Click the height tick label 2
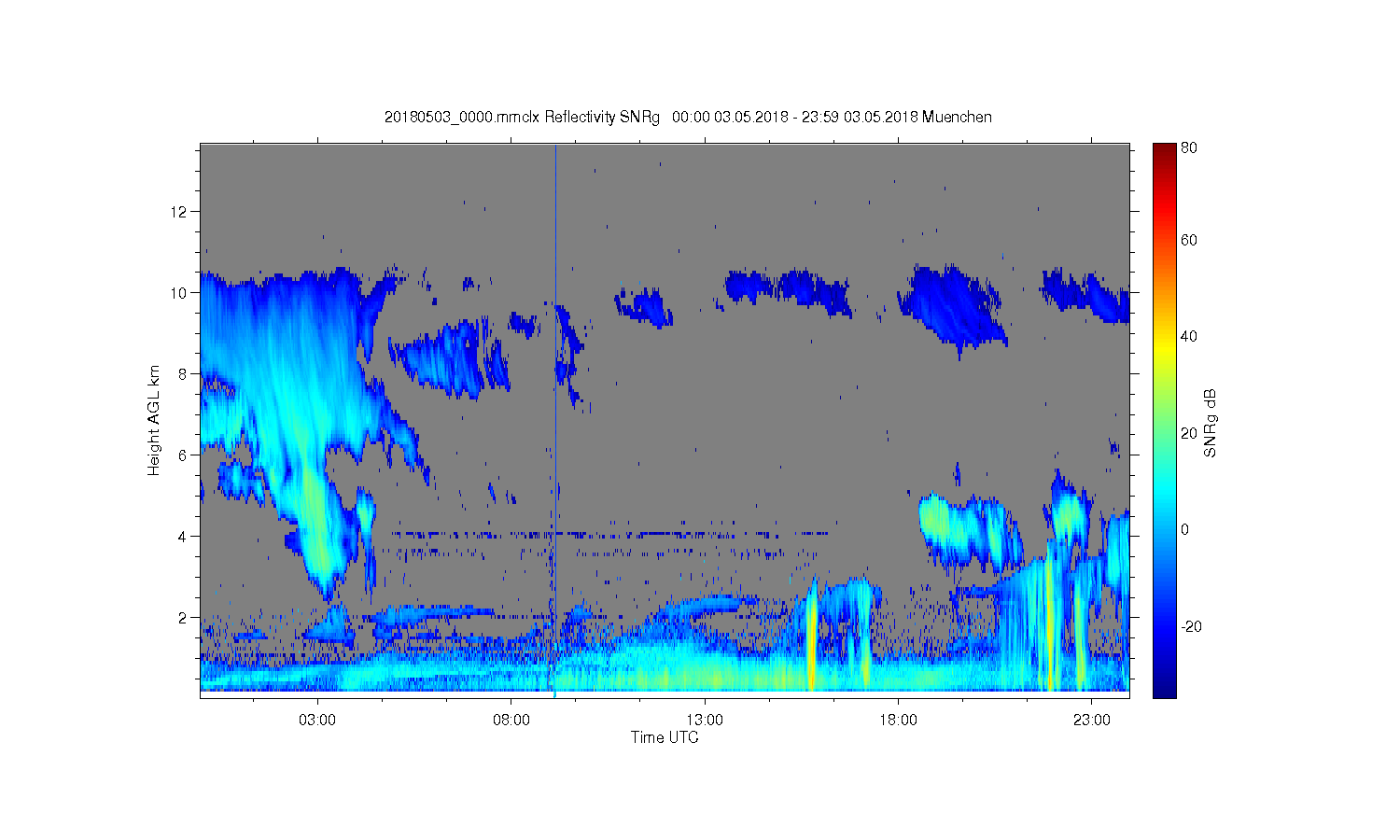This screenshot has width=1400, height=840. (184, 618)
